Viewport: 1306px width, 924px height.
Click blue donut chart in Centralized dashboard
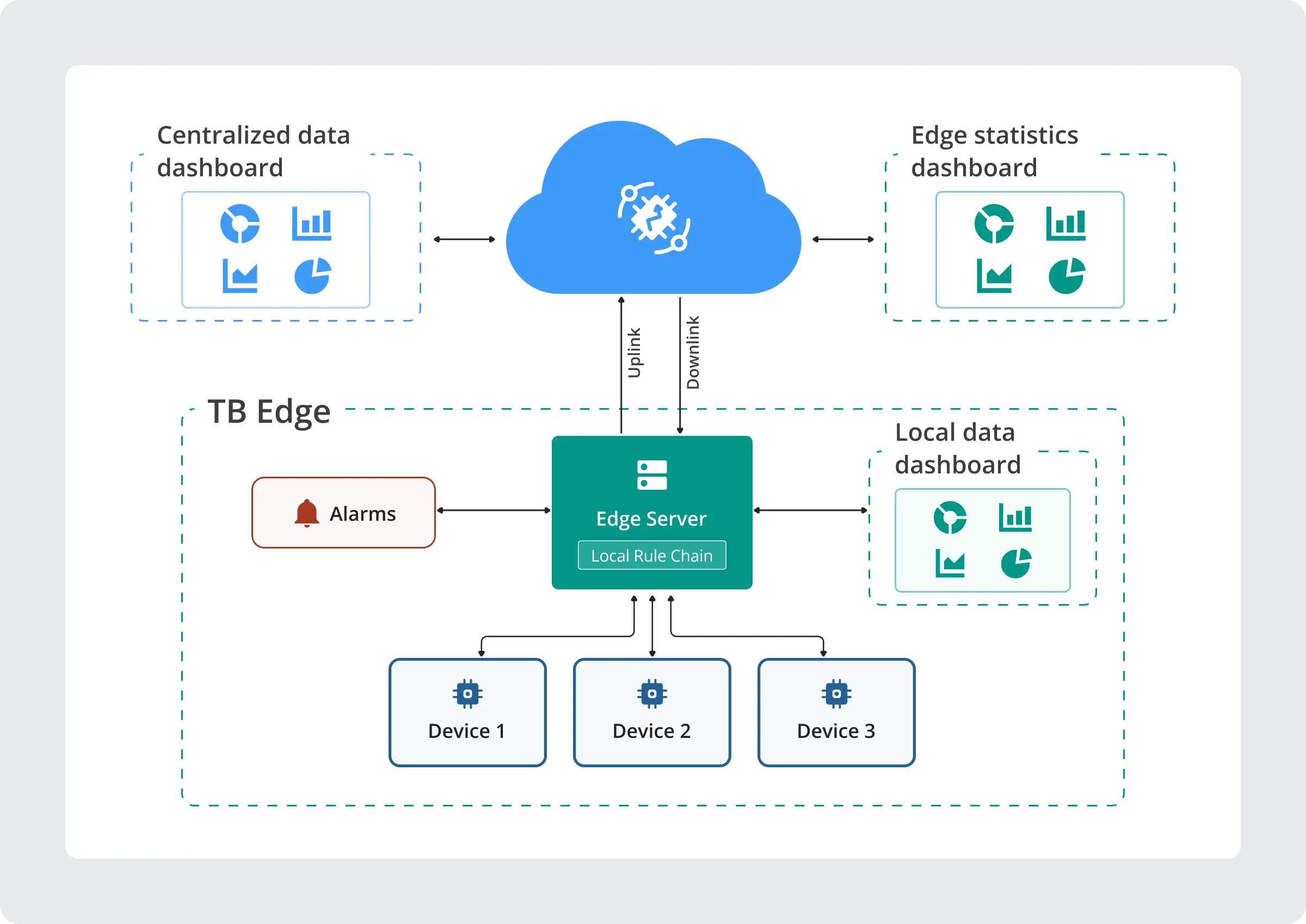[240, 224]
